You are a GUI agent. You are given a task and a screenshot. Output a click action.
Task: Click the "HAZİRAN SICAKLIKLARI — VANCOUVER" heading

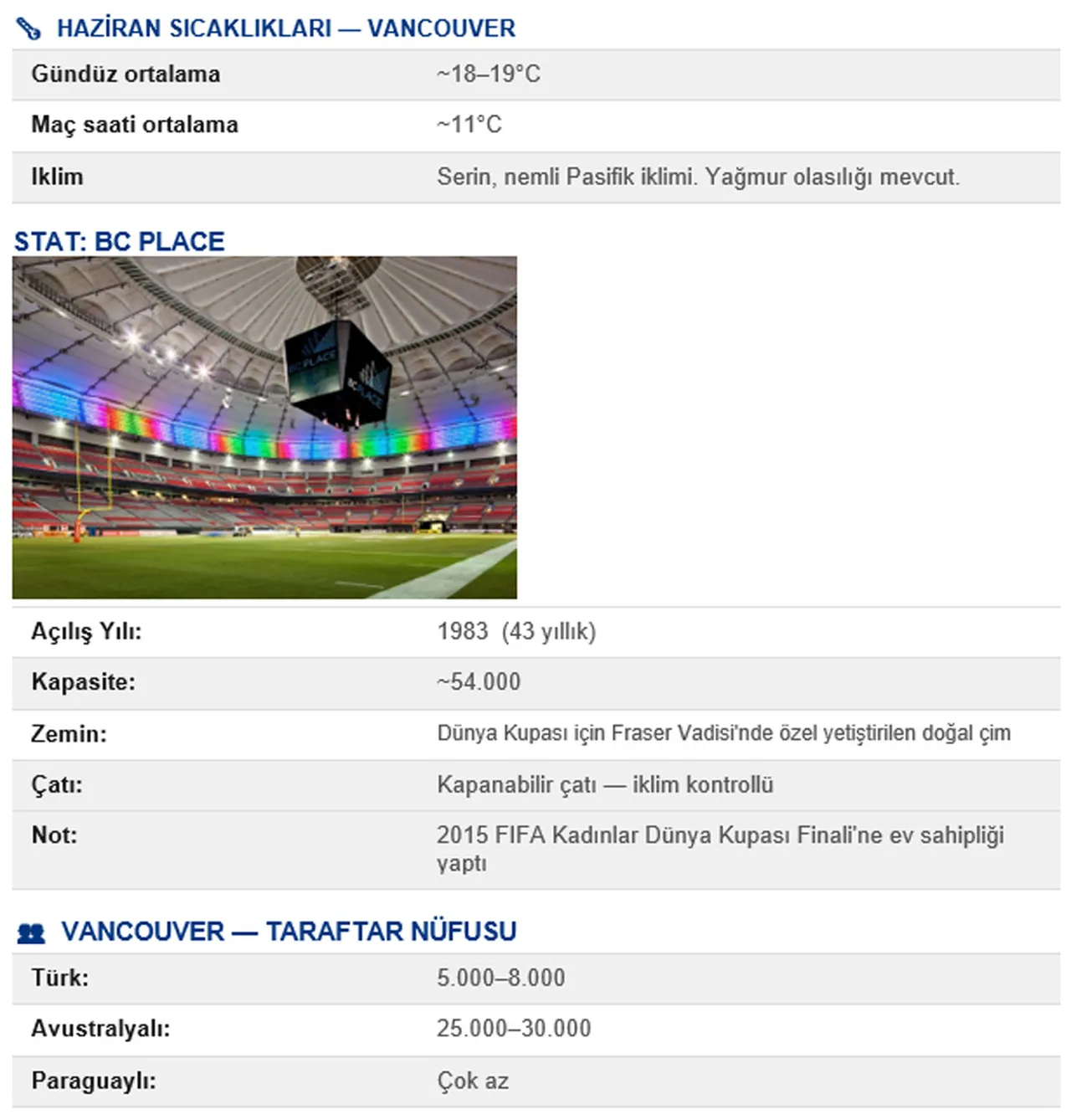point(286,28)
